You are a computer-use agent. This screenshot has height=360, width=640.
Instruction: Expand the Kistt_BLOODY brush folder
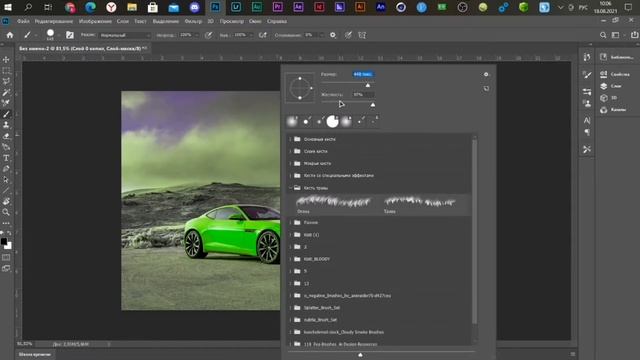coord(290,259)
